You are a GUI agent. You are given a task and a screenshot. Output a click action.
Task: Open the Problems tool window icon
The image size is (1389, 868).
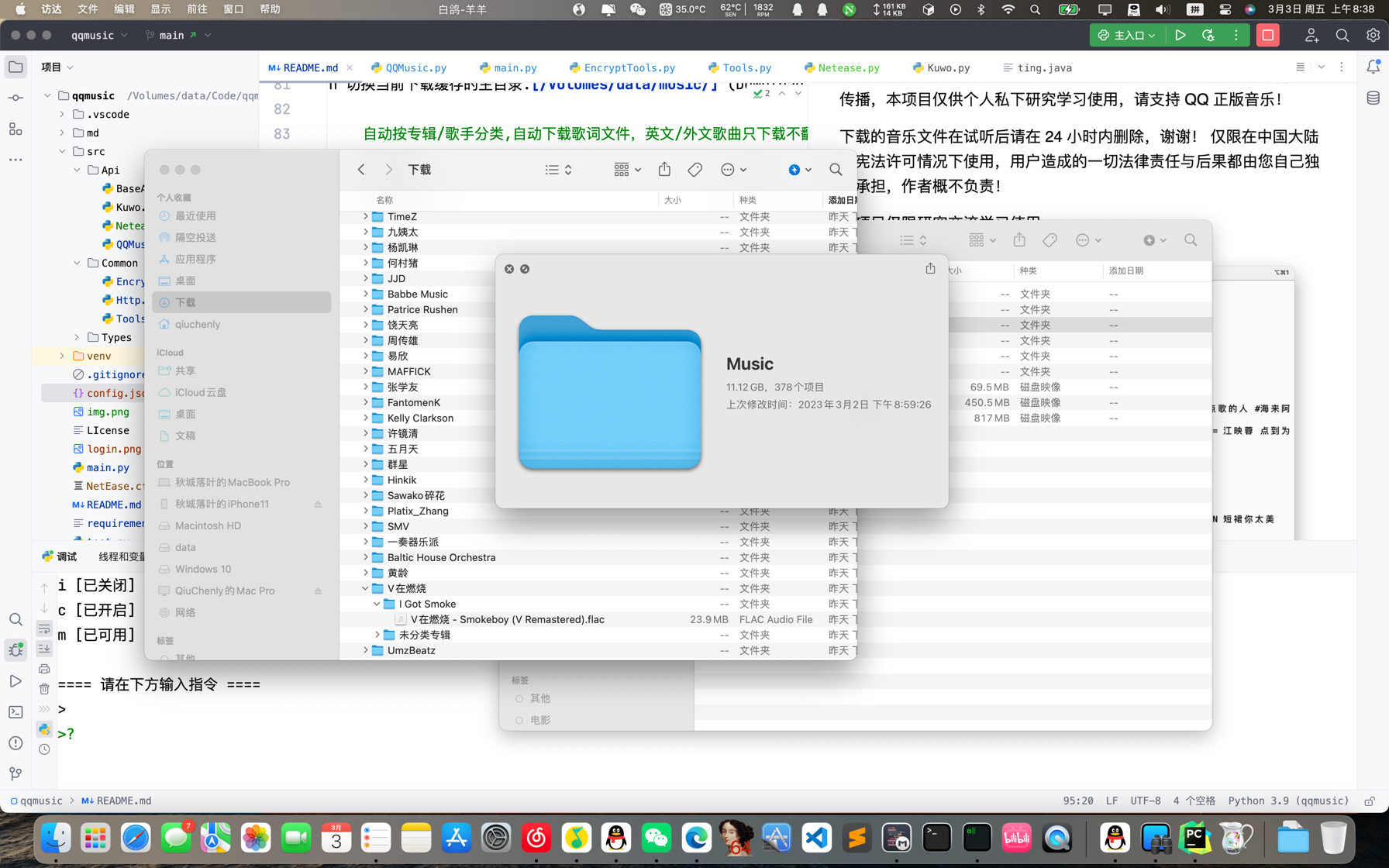tap(16, 742)
